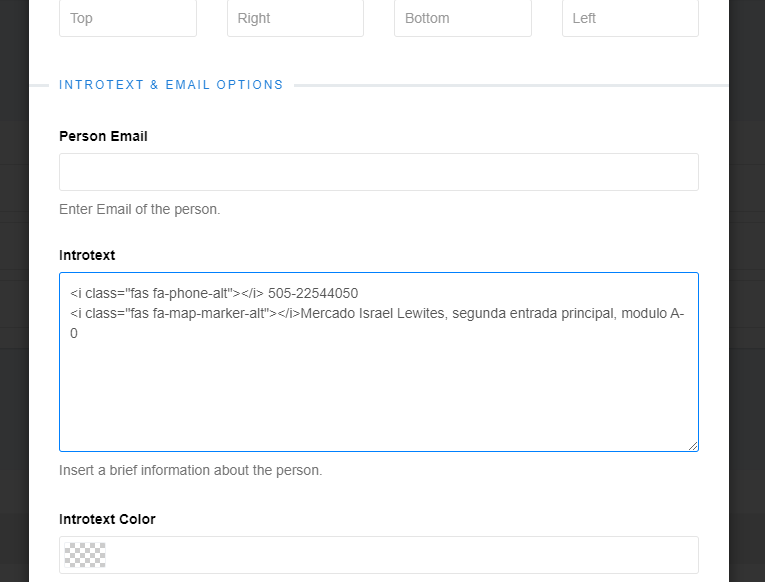
Task: Click the Top spacing input field
Action: click(128, 18)
